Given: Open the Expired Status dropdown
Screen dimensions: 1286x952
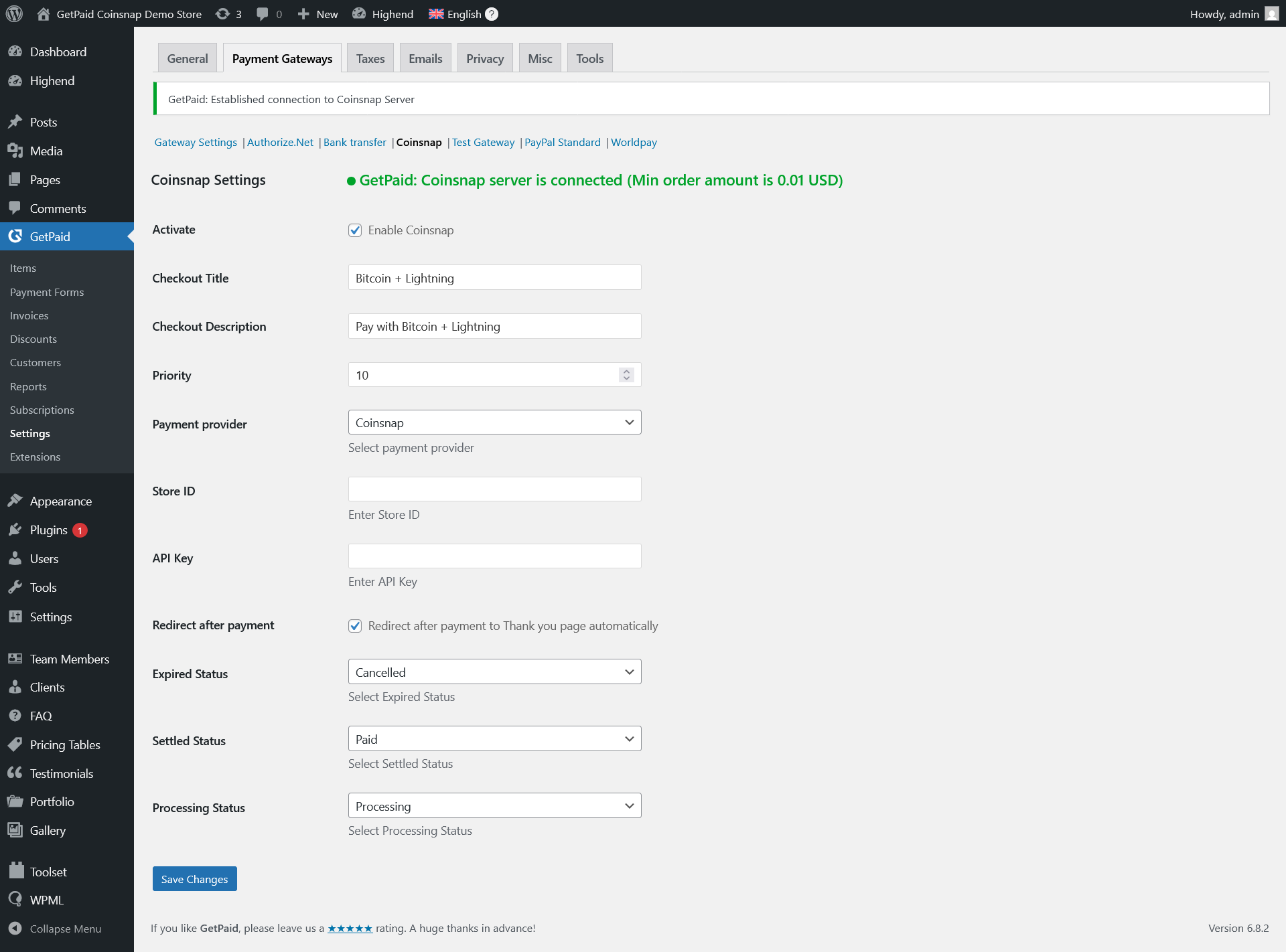Looking at the screenshot, I should [494, 671].
